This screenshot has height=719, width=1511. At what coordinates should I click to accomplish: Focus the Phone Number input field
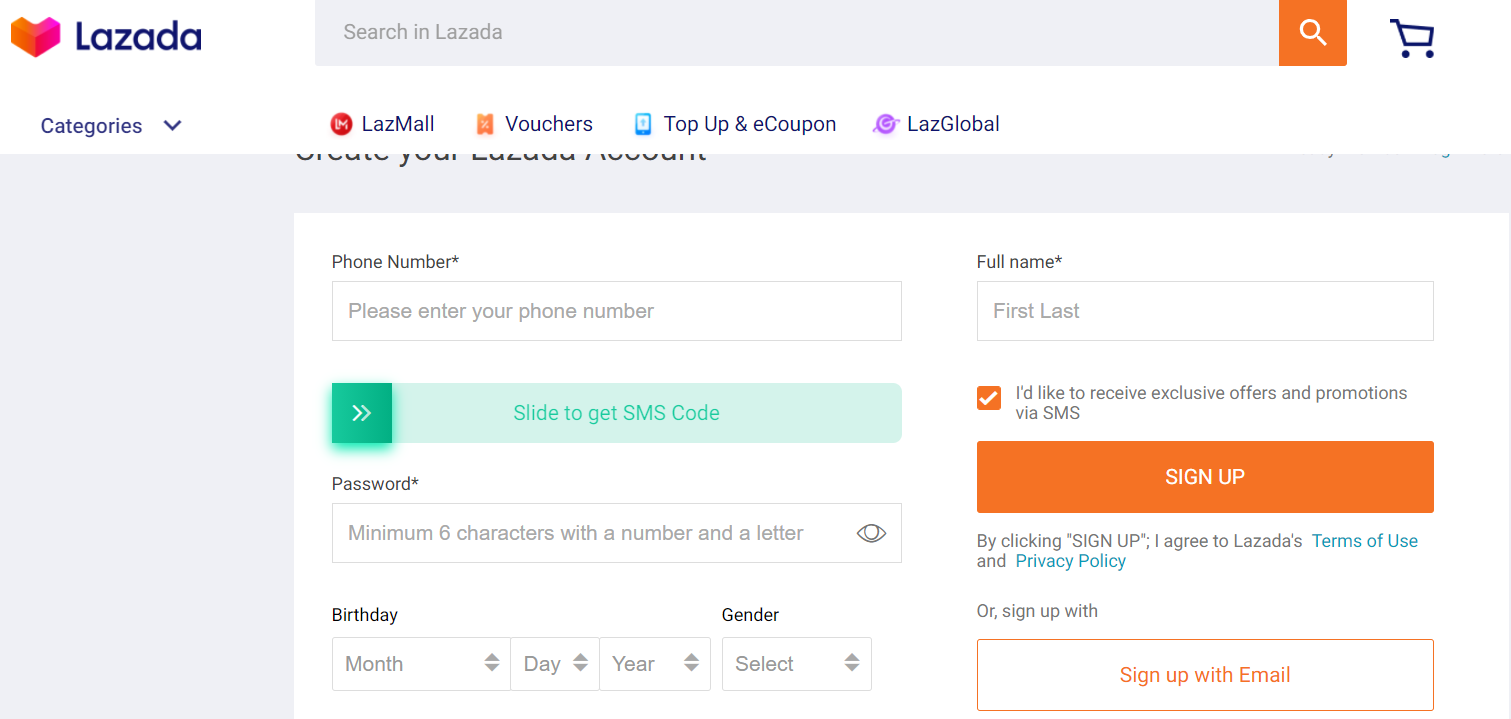[x=616, y=311]
